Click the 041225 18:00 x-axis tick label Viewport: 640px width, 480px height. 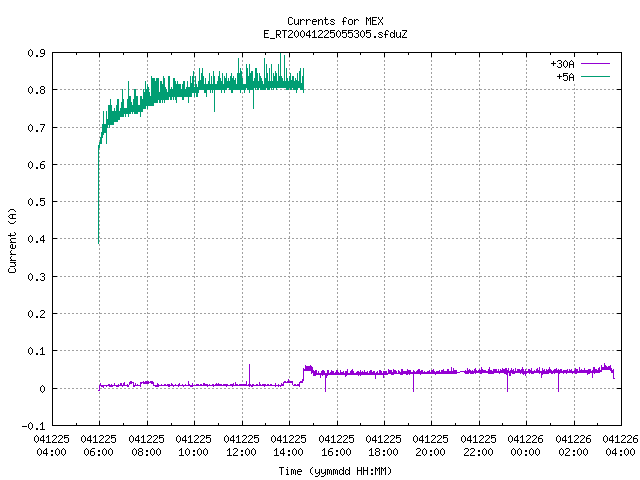(x=383, y=446)
